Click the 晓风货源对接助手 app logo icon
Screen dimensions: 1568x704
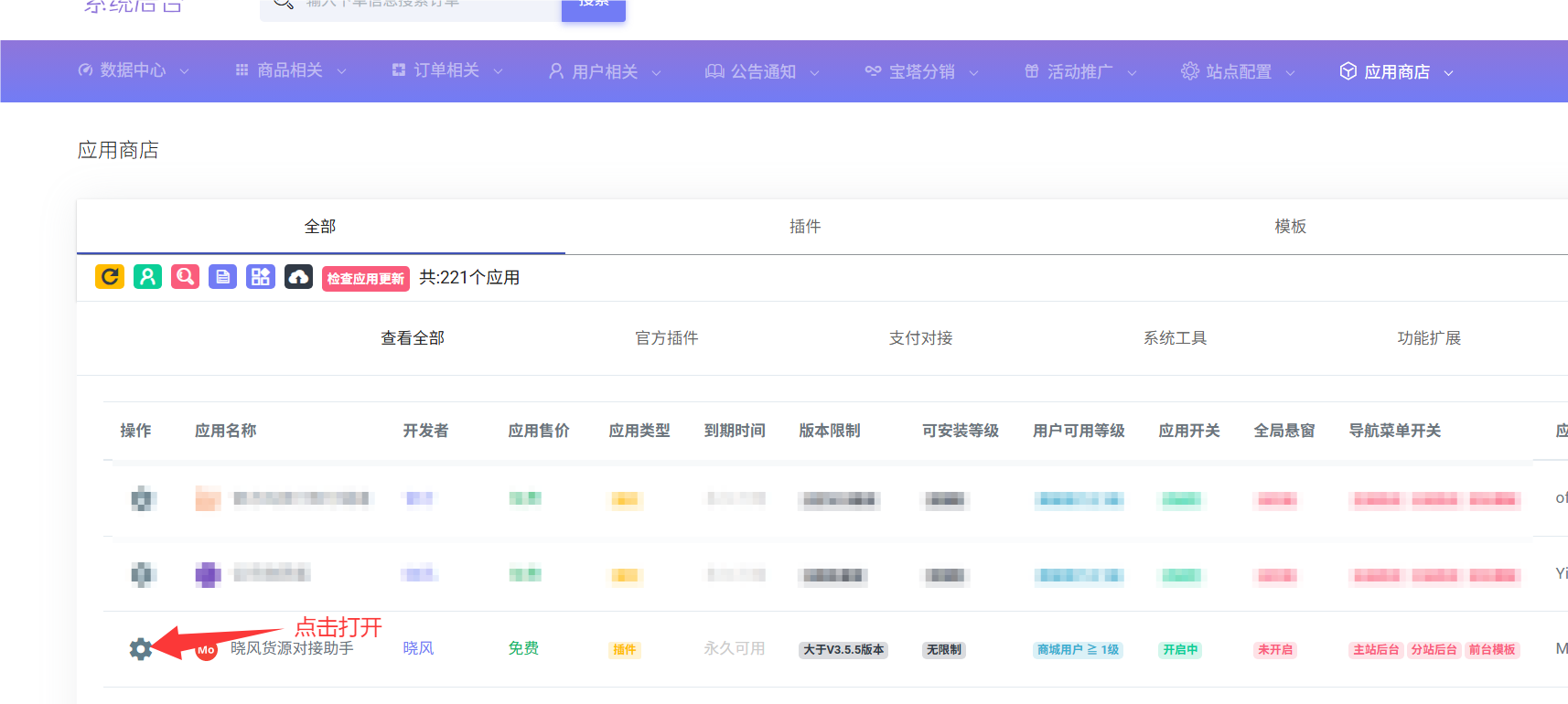click(x=207, y=650)
